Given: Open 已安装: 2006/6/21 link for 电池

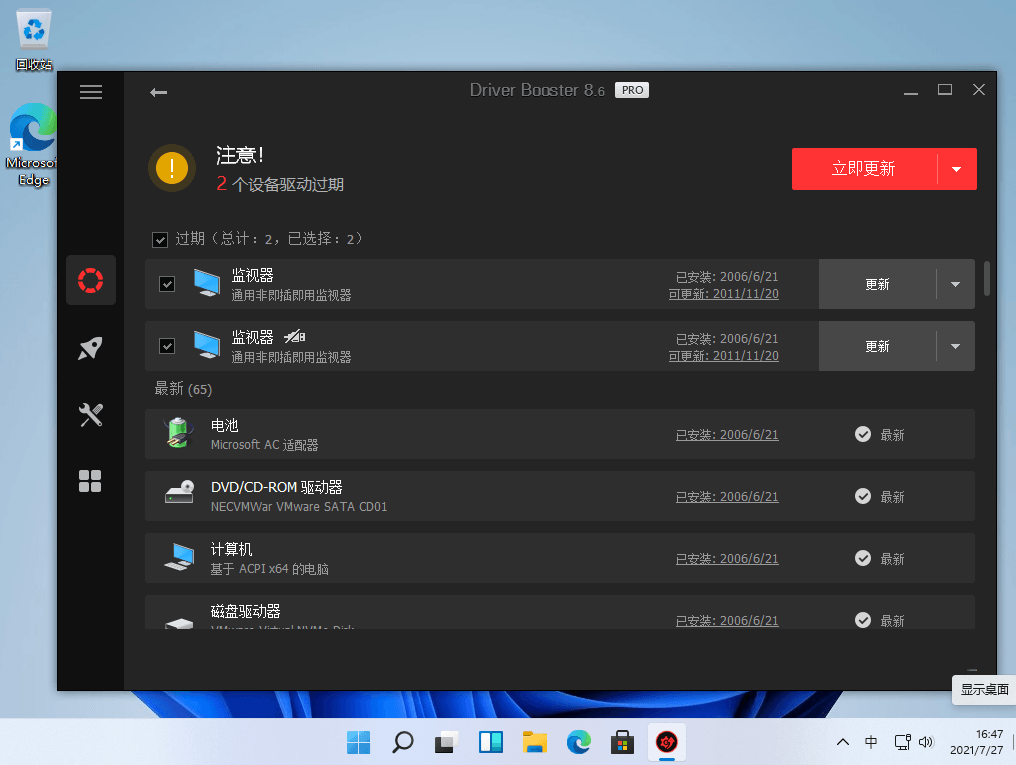Looking at the screenshot, I should click(x=727, y=435).
